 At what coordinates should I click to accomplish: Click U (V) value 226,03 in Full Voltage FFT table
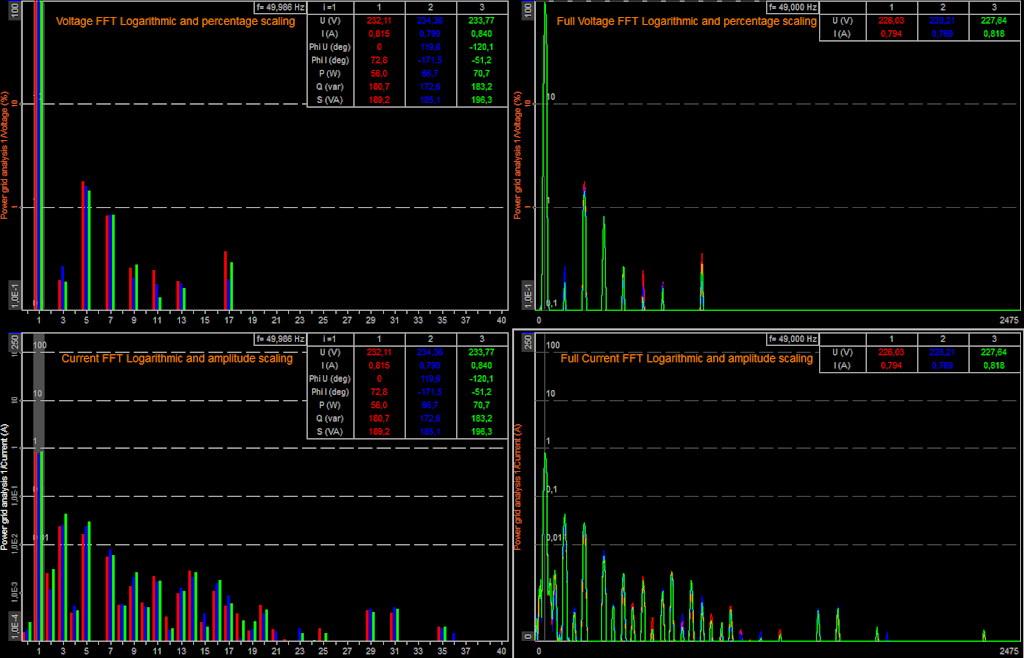891,22
